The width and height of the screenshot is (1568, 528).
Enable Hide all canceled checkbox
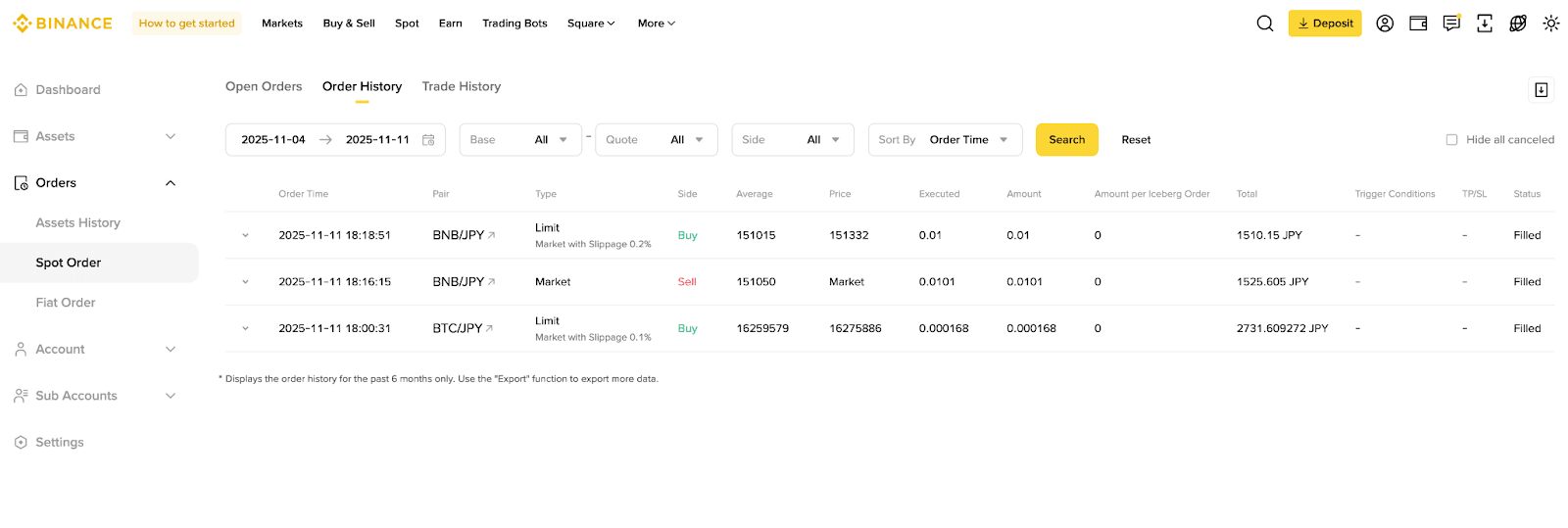[1452, 140]
